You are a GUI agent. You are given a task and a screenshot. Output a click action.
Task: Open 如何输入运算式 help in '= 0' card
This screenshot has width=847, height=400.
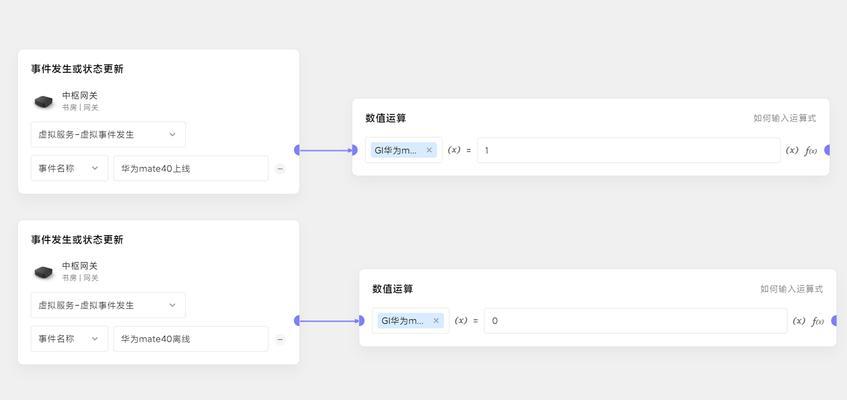coord(791,289)
